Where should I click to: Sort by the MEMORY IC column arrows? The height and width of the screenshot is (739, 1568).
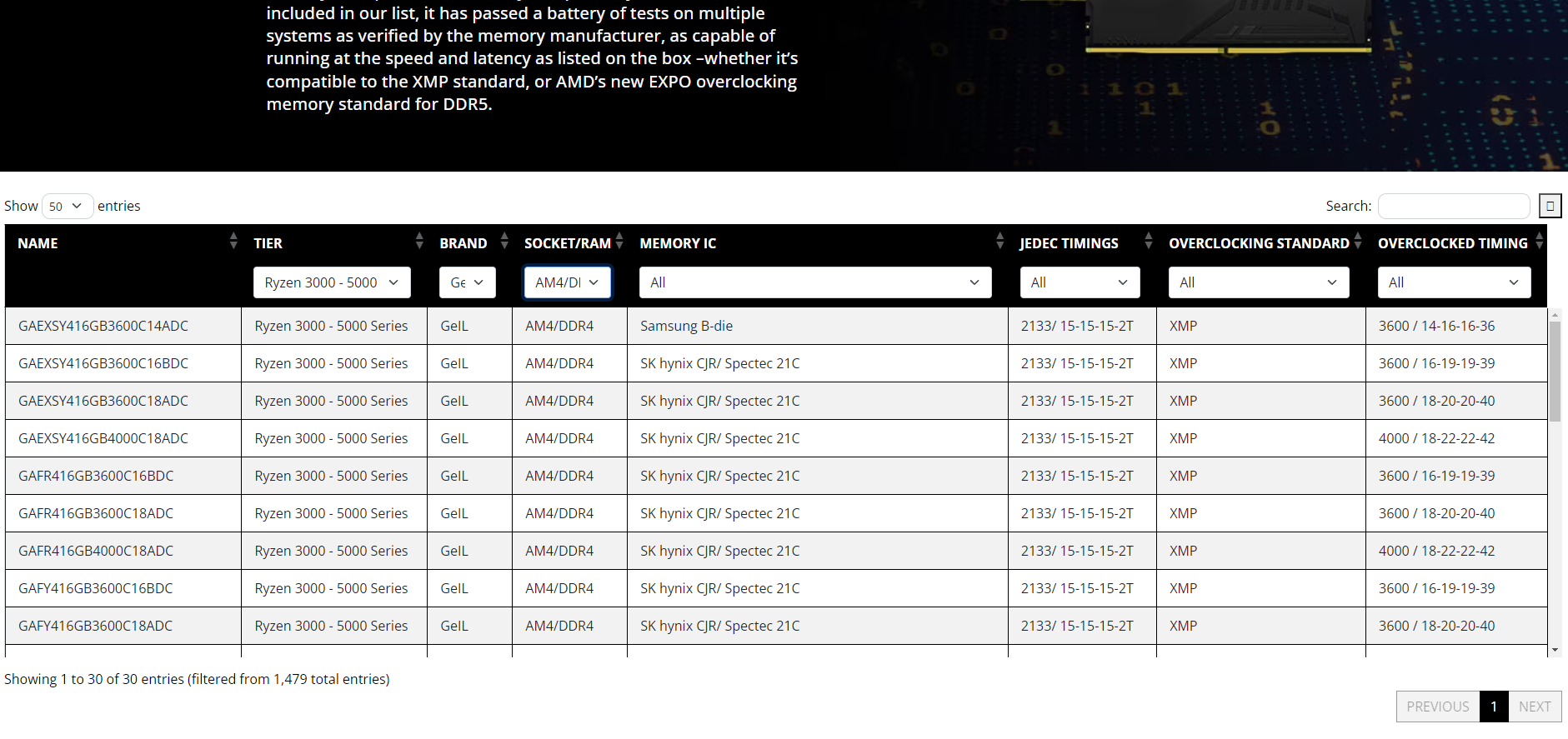click(x=1000, y=242)
